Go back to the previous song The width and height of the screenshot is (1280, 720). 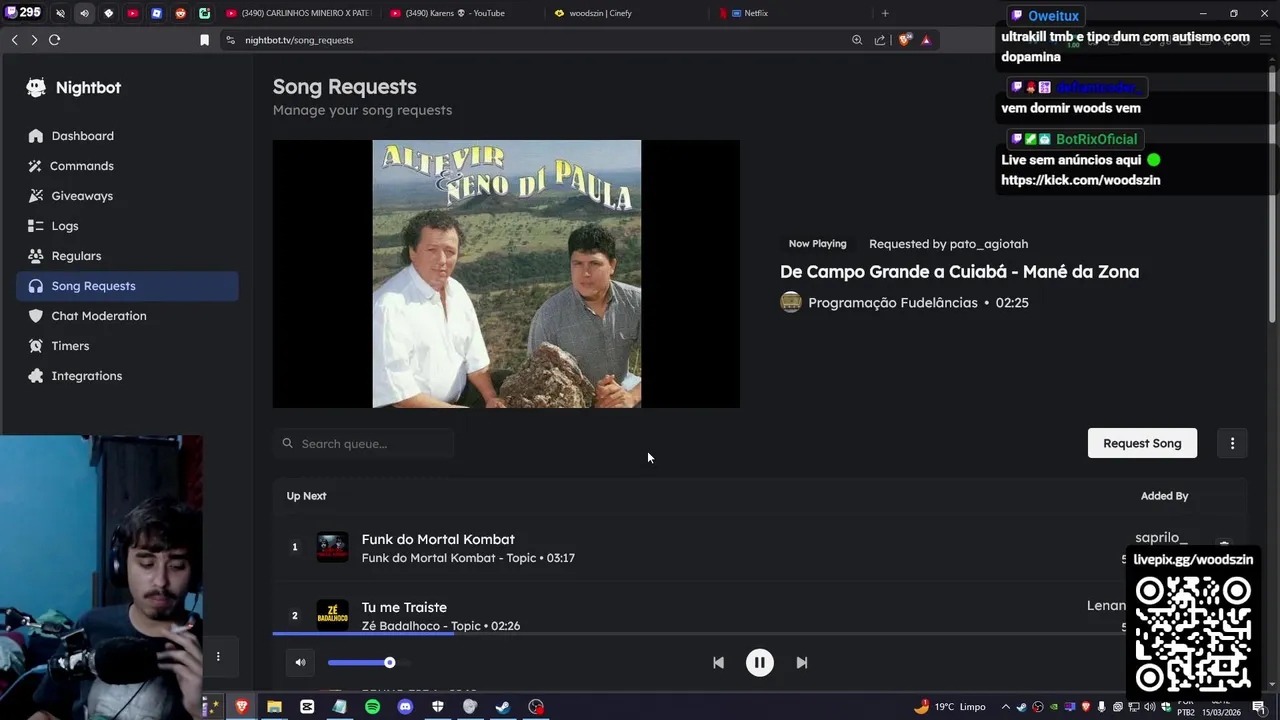(x=718, y=662)
